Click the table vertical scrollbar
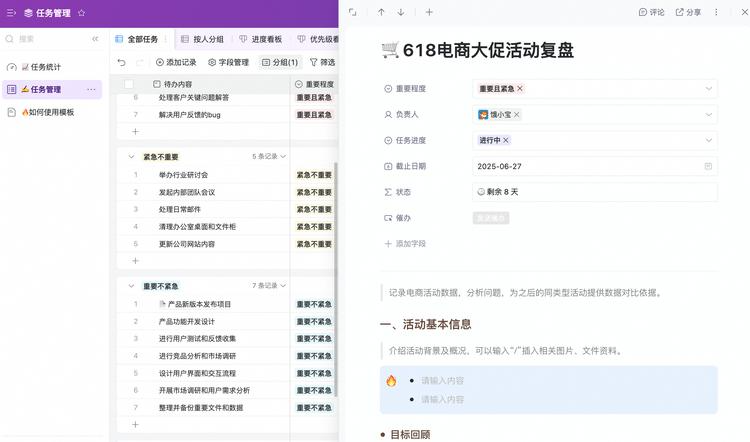This screenshot has width=750, height=442. (x=336, y=280)
